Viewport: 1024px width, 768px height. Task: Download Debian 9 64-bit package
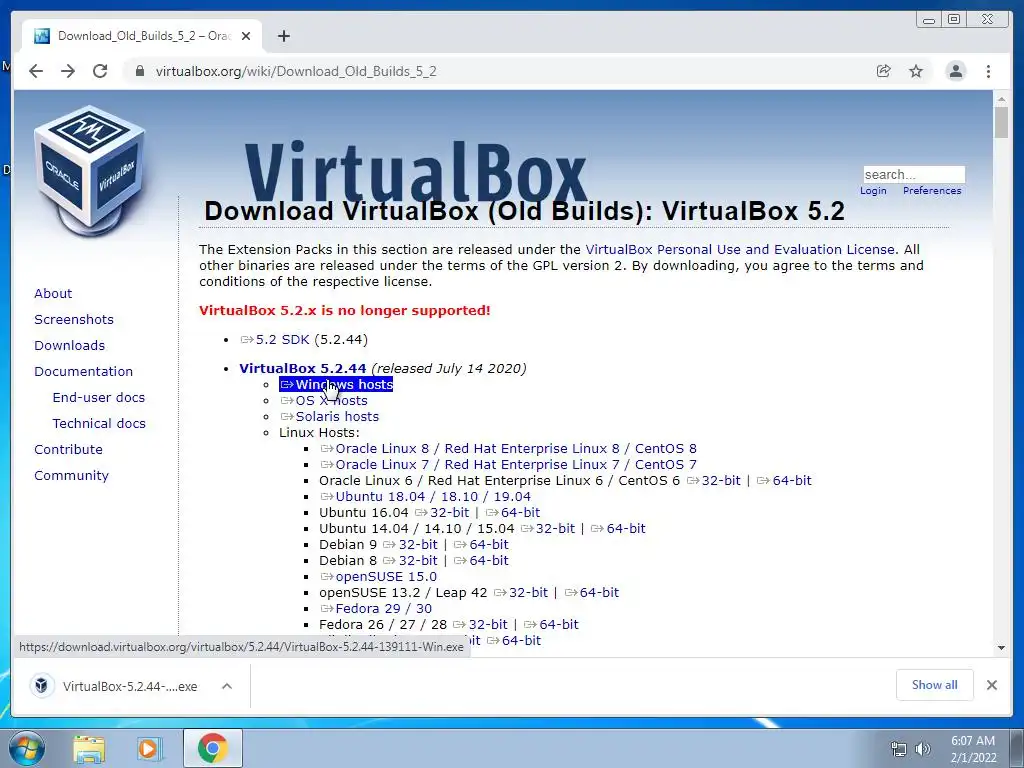(481, 545)
